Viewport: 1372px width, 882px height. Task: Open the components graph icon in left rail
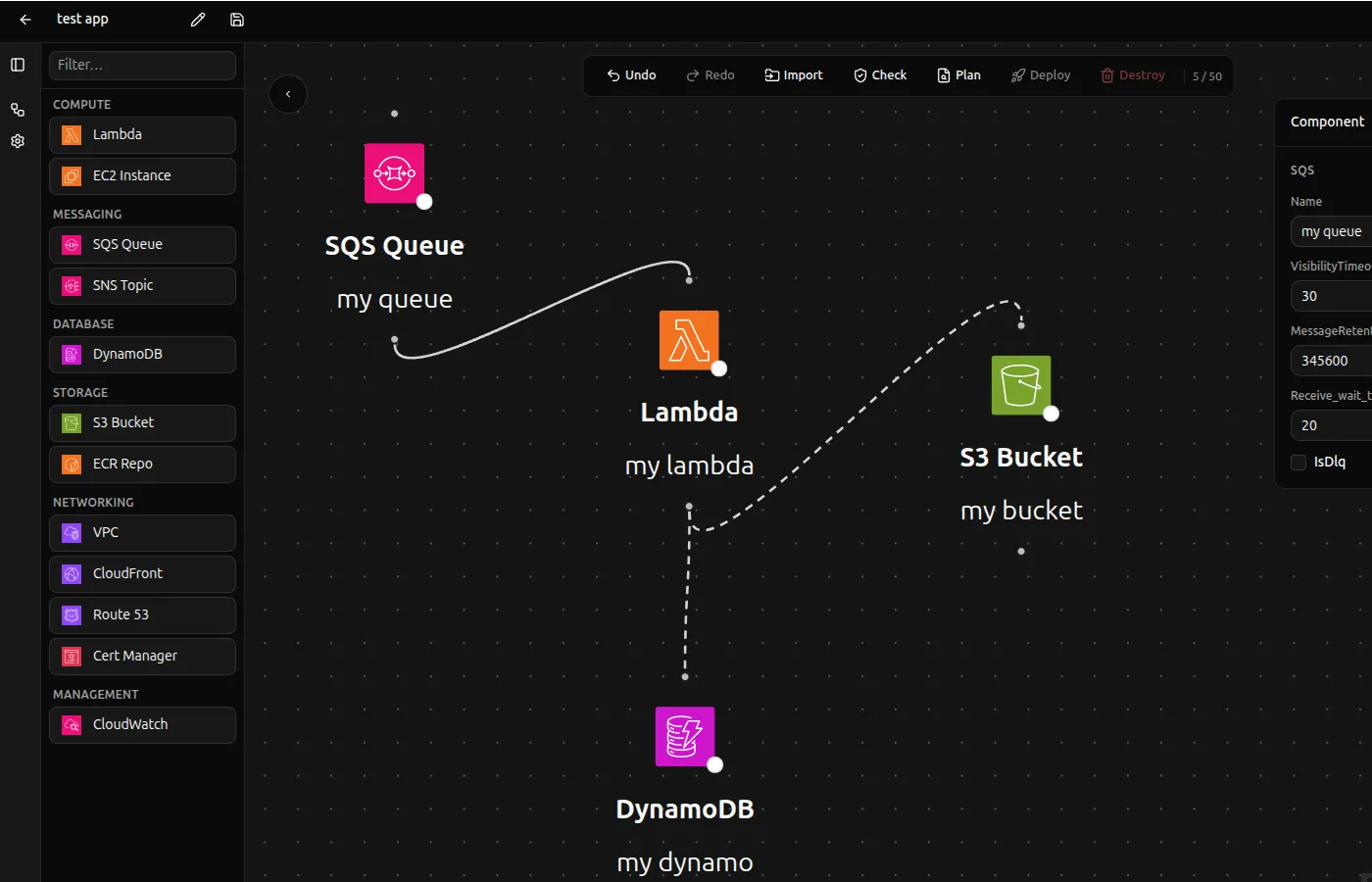click(18, 110)
